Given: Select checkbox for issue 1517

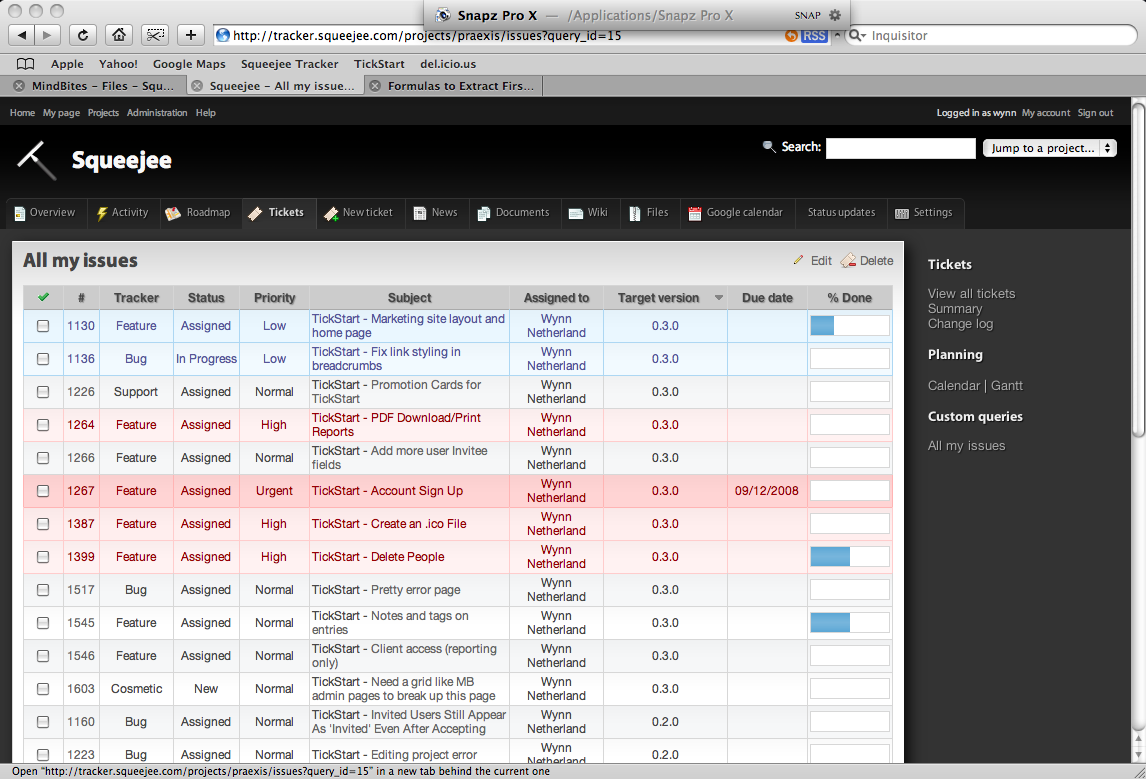Looking at the screenshot, I should [x=43, y=590].
